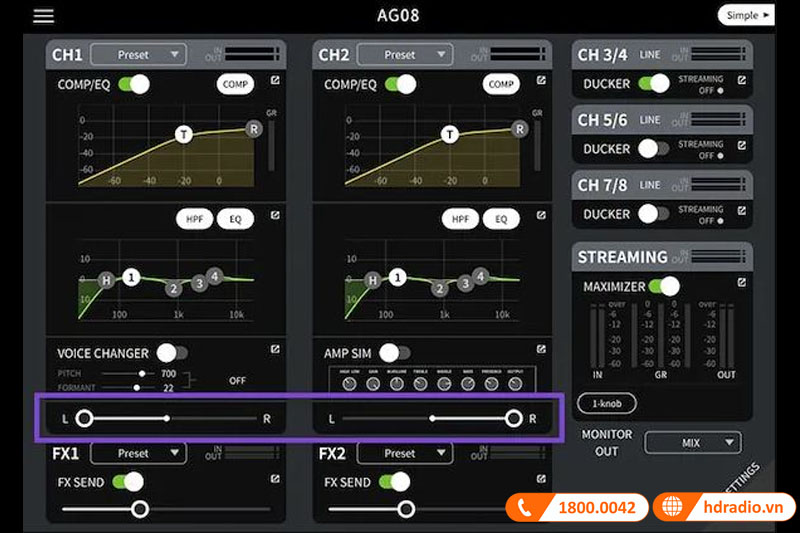This screenshot has height=533, width=800.
Task: Open Maximizer detail popup icon
Action: click(742, 282)
